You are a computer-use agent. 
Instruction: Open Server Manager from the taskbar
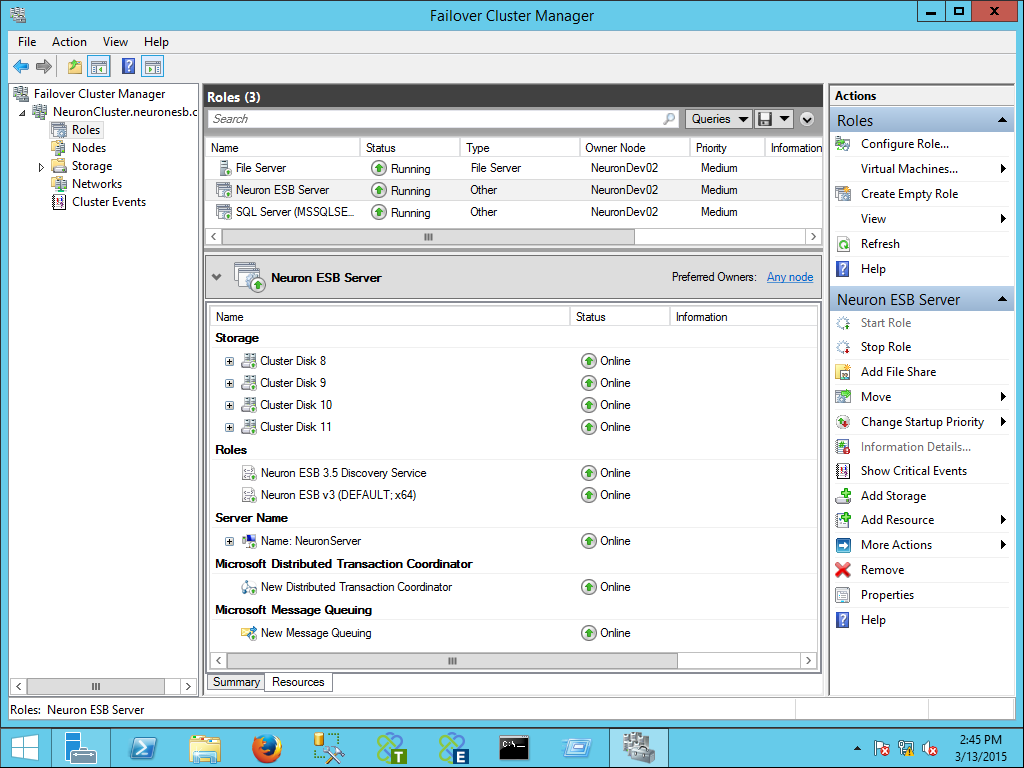81,748
